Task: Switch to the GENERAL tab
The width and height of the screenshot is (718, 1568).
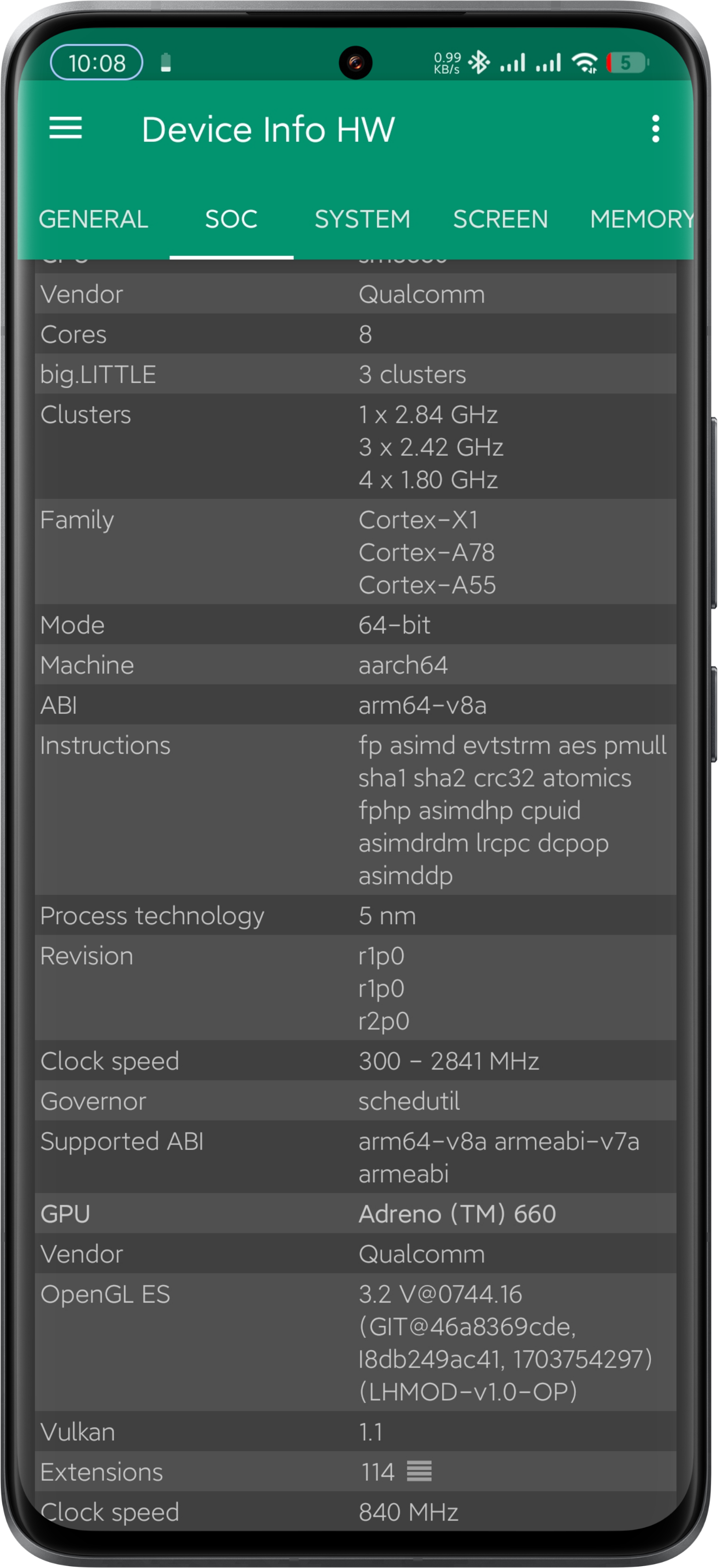Action: (x=93, y=219)
